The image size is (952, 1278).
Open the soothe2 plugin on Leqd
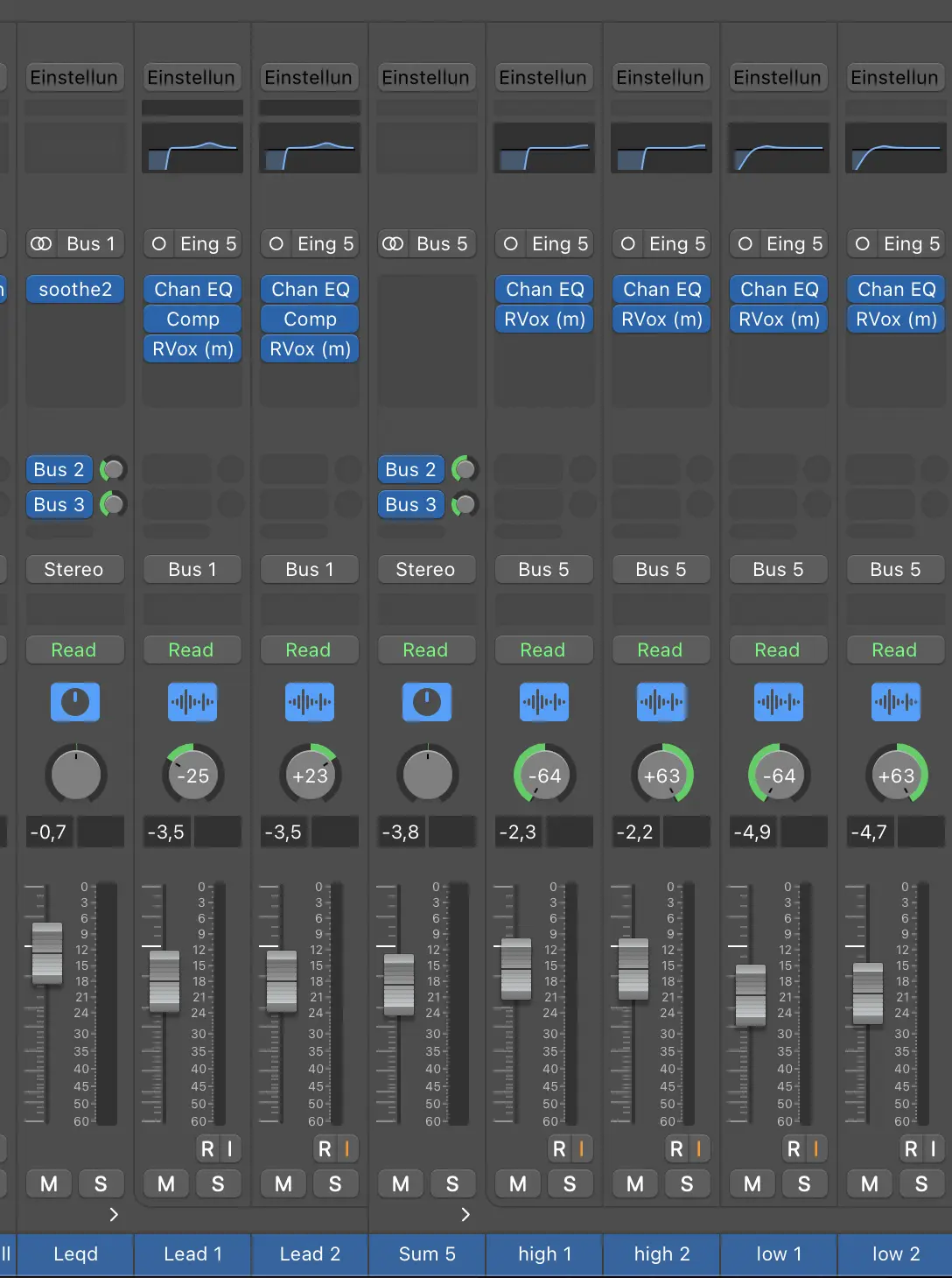(x=75, y=289)
